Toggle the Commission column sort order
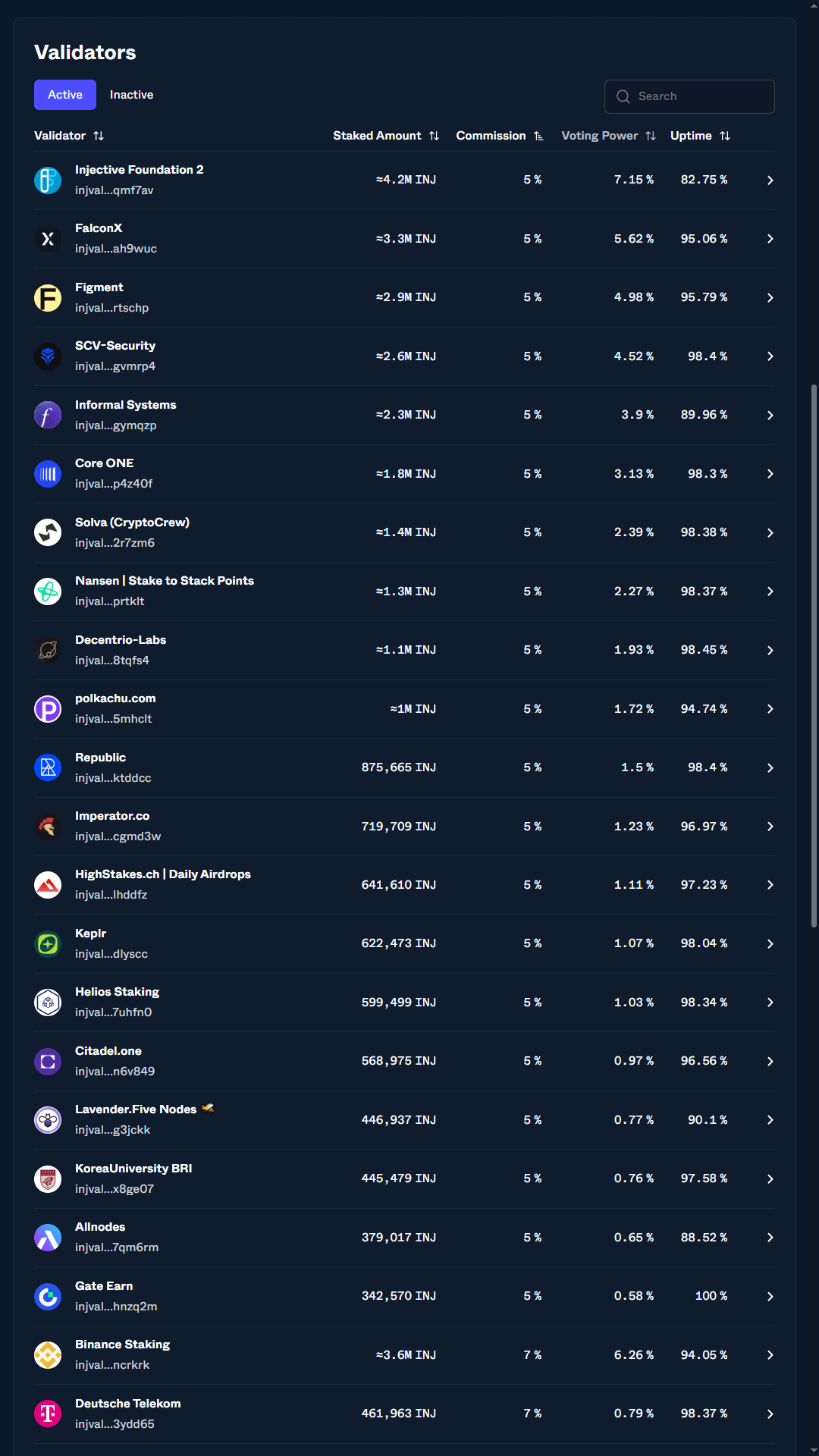The height and width of the screenshot is (1456, 819). [500, 136]
